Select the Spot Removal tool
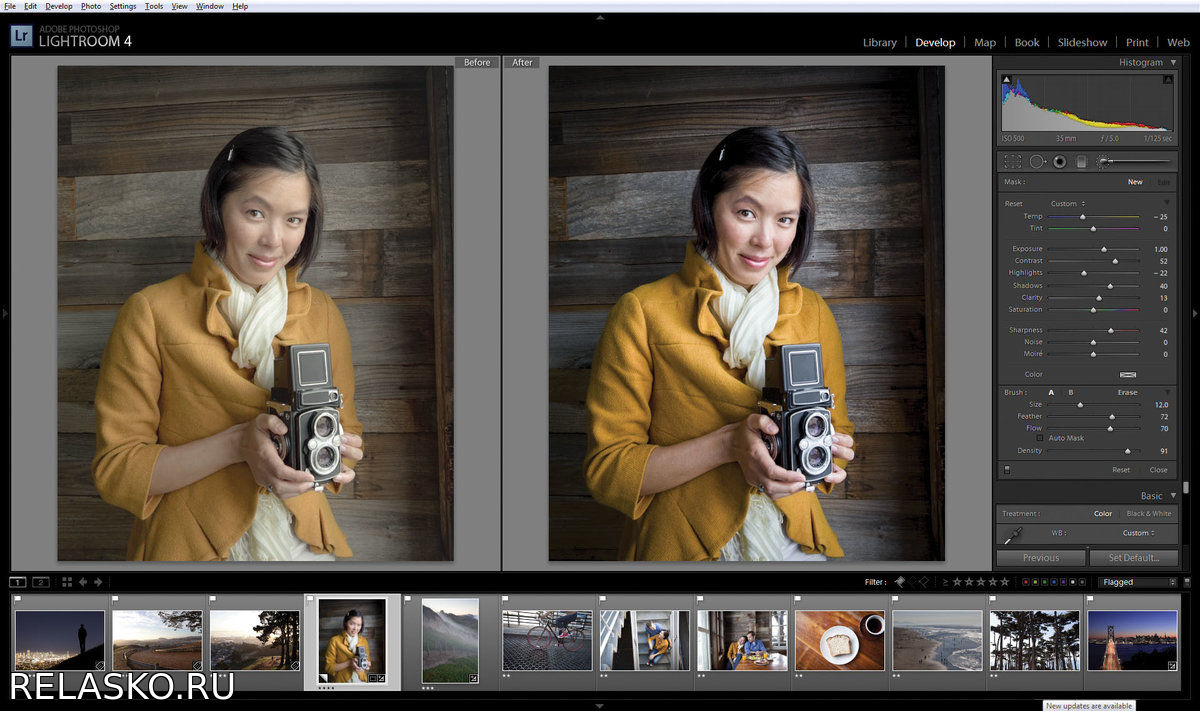1200x711 pixels. click(x=1037, y=161)
